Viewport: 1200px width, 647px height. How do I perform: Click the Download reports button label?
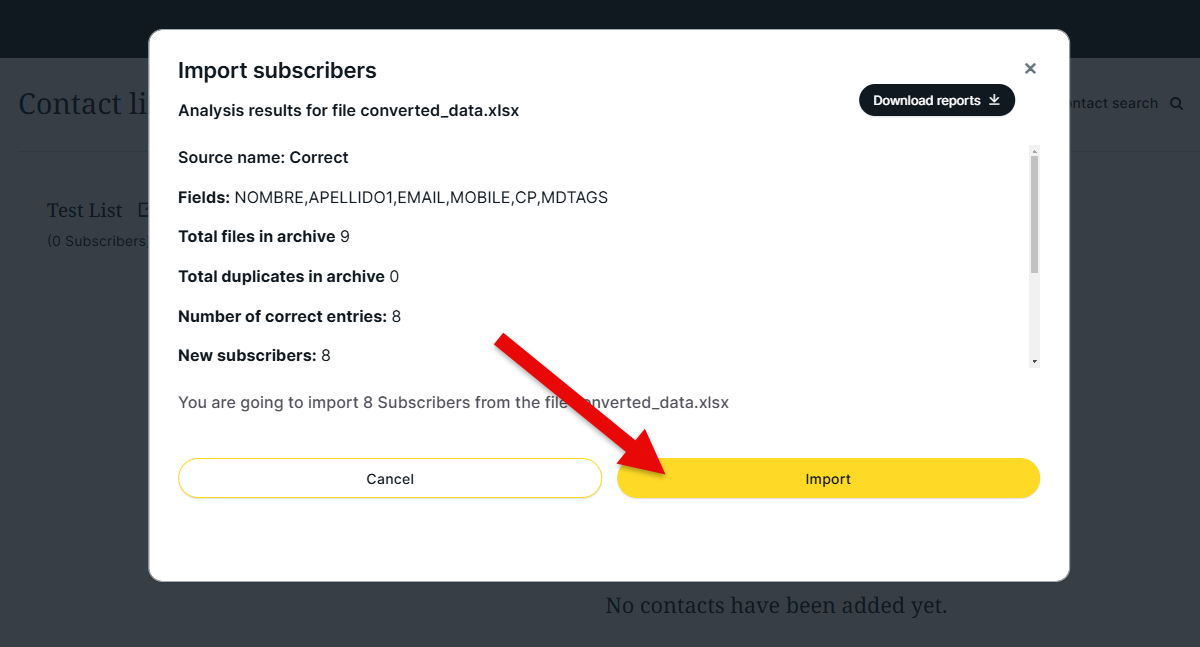(926, 100)
